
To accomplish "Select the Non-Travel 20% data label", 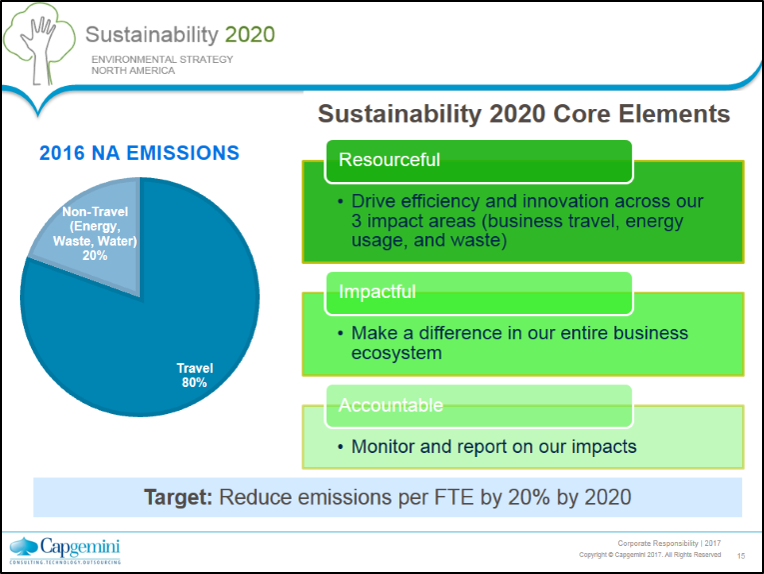I will [x=95, y=234].
